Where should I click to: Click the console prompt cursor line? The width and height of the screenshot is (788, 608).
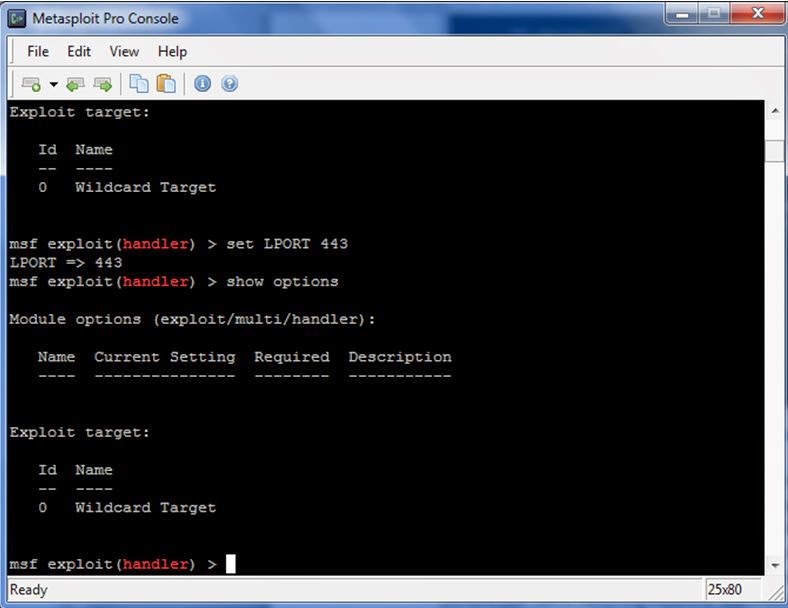coord(122,564)
